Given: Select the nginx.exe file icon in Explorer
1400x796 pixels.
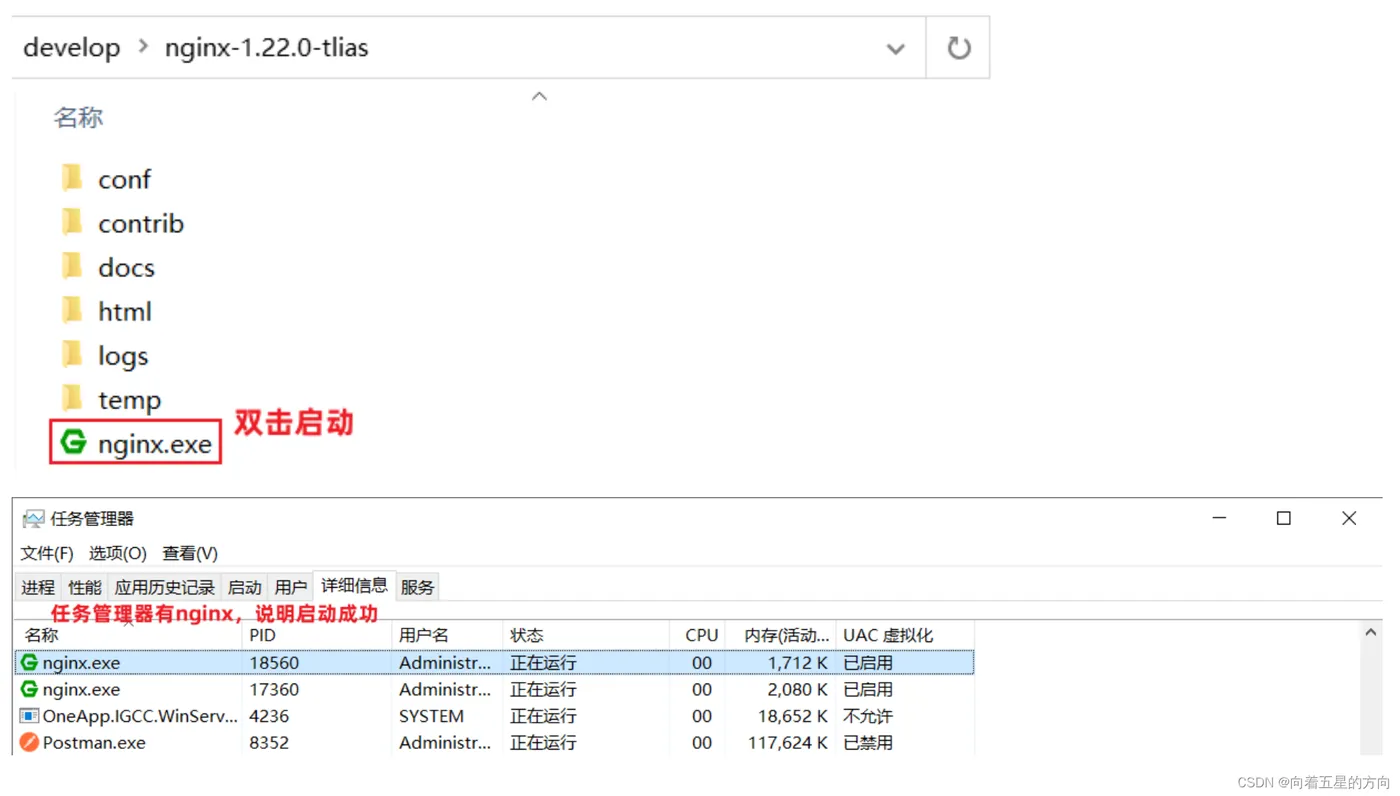Looking at the screenshot, I should (x=73, y=442).
